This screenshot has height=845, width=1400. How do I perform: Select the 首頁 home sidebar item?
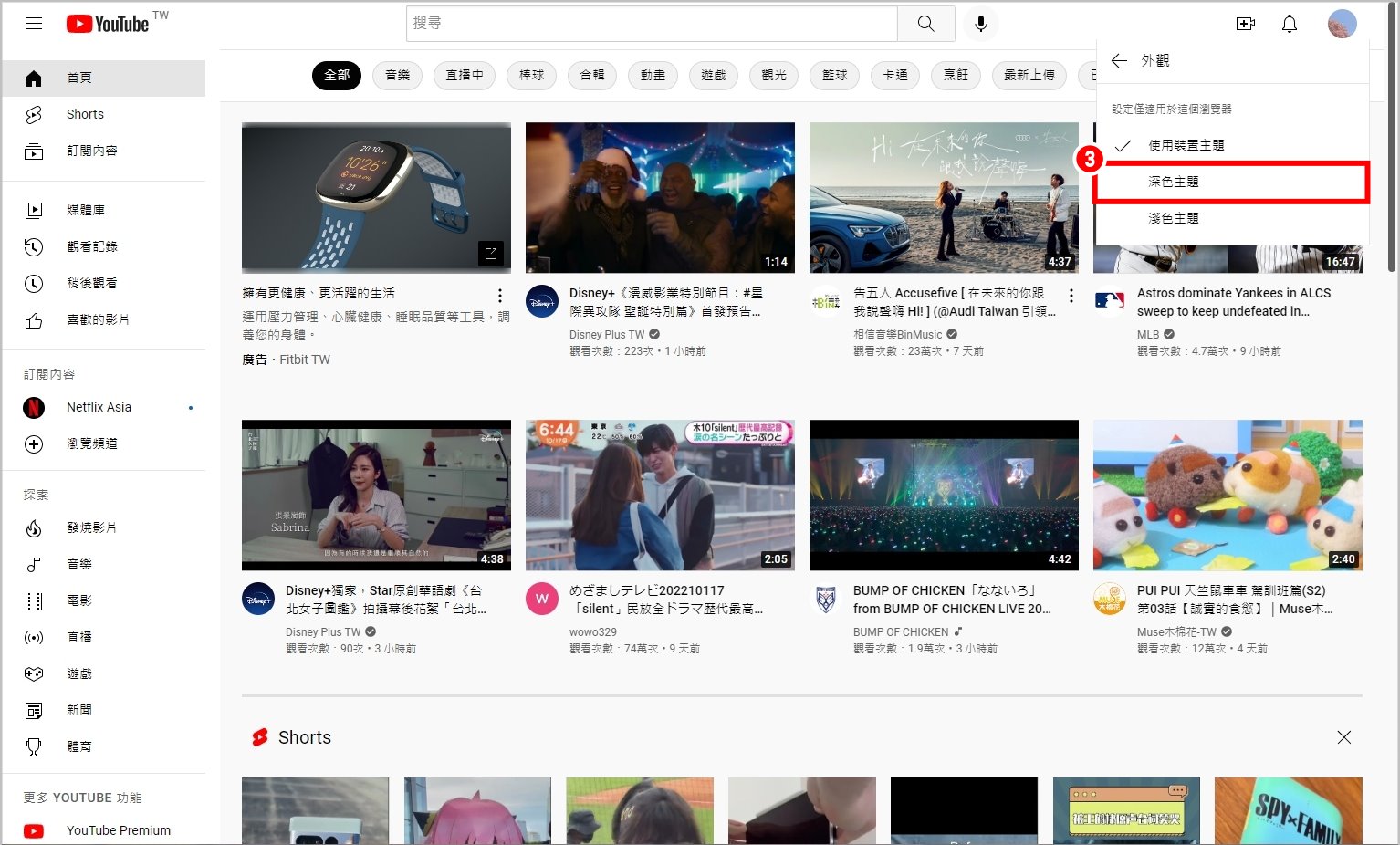coord(103,78)
